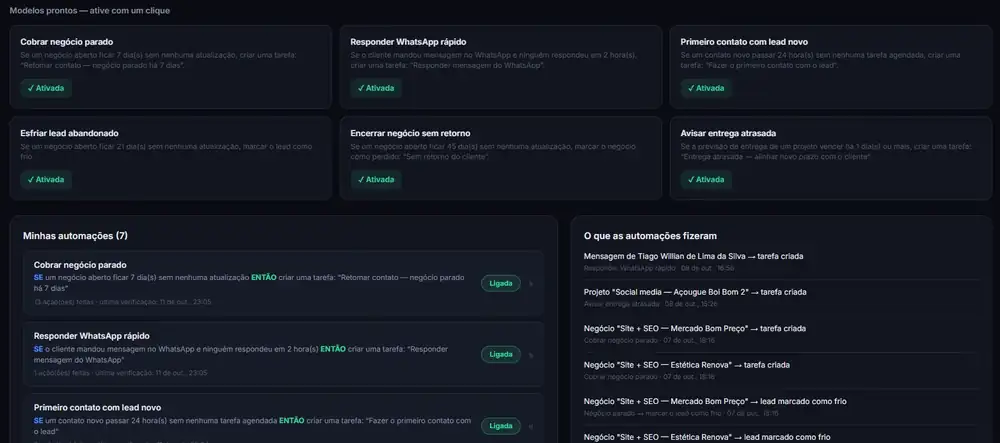Click the 'Avisar entrega atrasada' card title
Screen dimensions: 1000x443
[728, 133]
